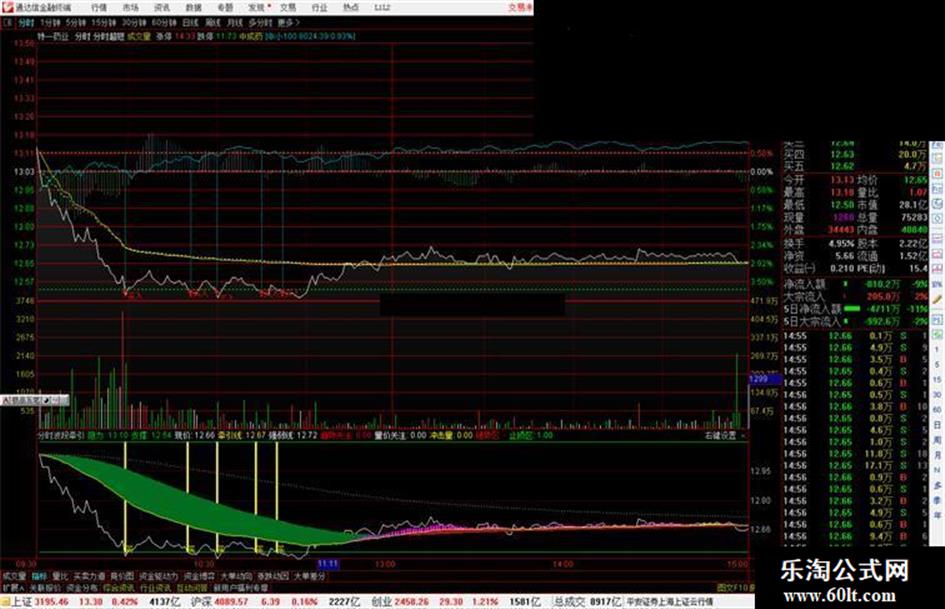The height and width of the screenshot is (609, 945).
Task: Select the 竞价图 indicator tab
Action: pyautogui.click(x=122, y=577)
